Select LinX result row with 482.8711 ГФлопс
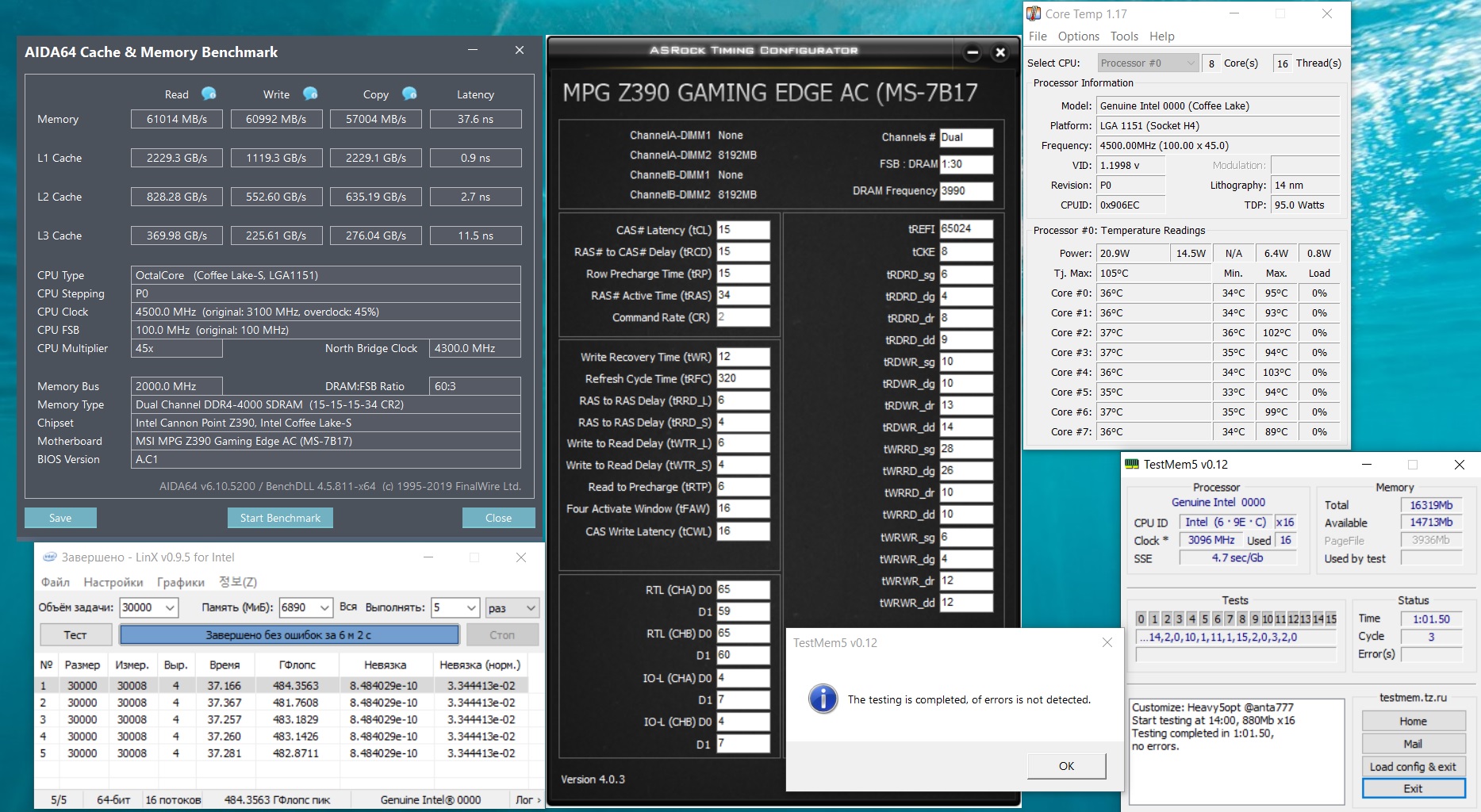Viewport: 1481px width, 812px height. click(282, 753)
